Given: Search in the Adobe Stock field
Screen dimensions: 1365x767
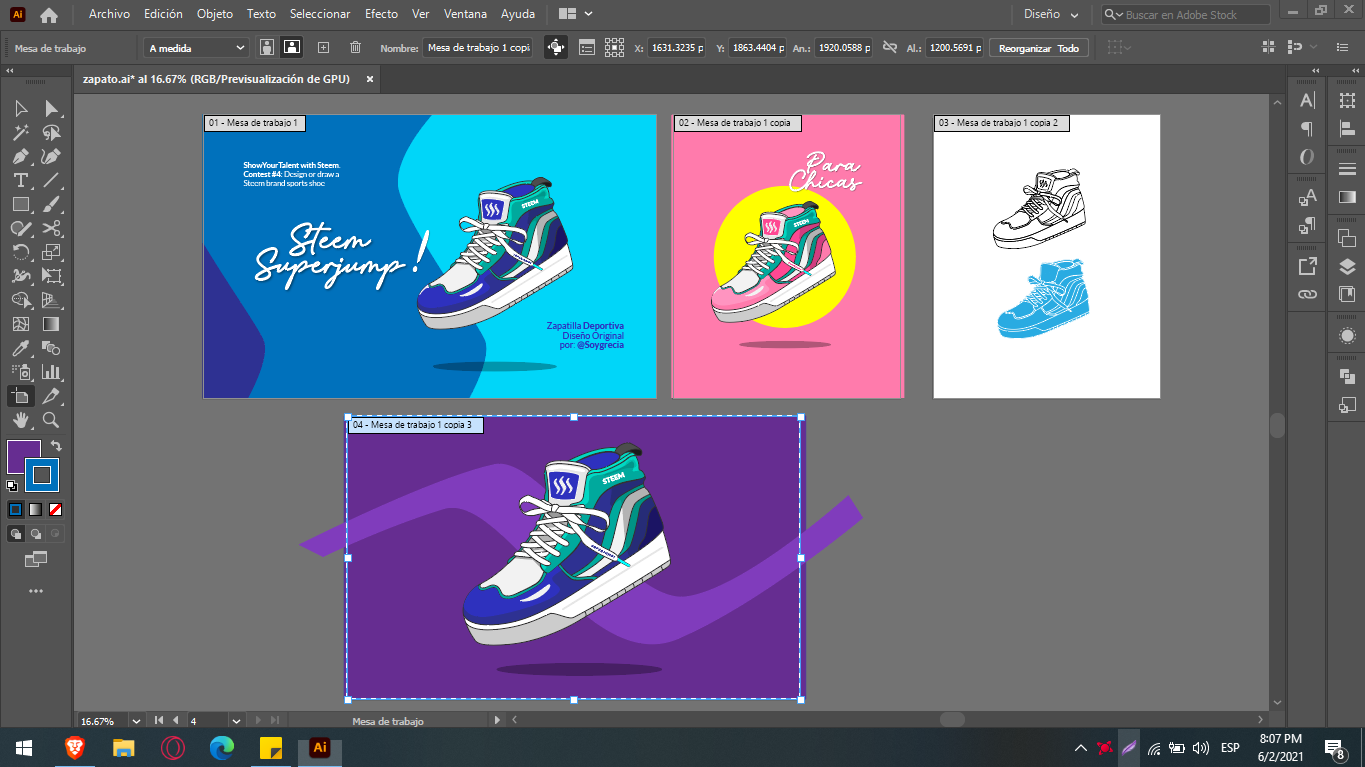Looking at the screenshot, I should (x=1186, y=15).
